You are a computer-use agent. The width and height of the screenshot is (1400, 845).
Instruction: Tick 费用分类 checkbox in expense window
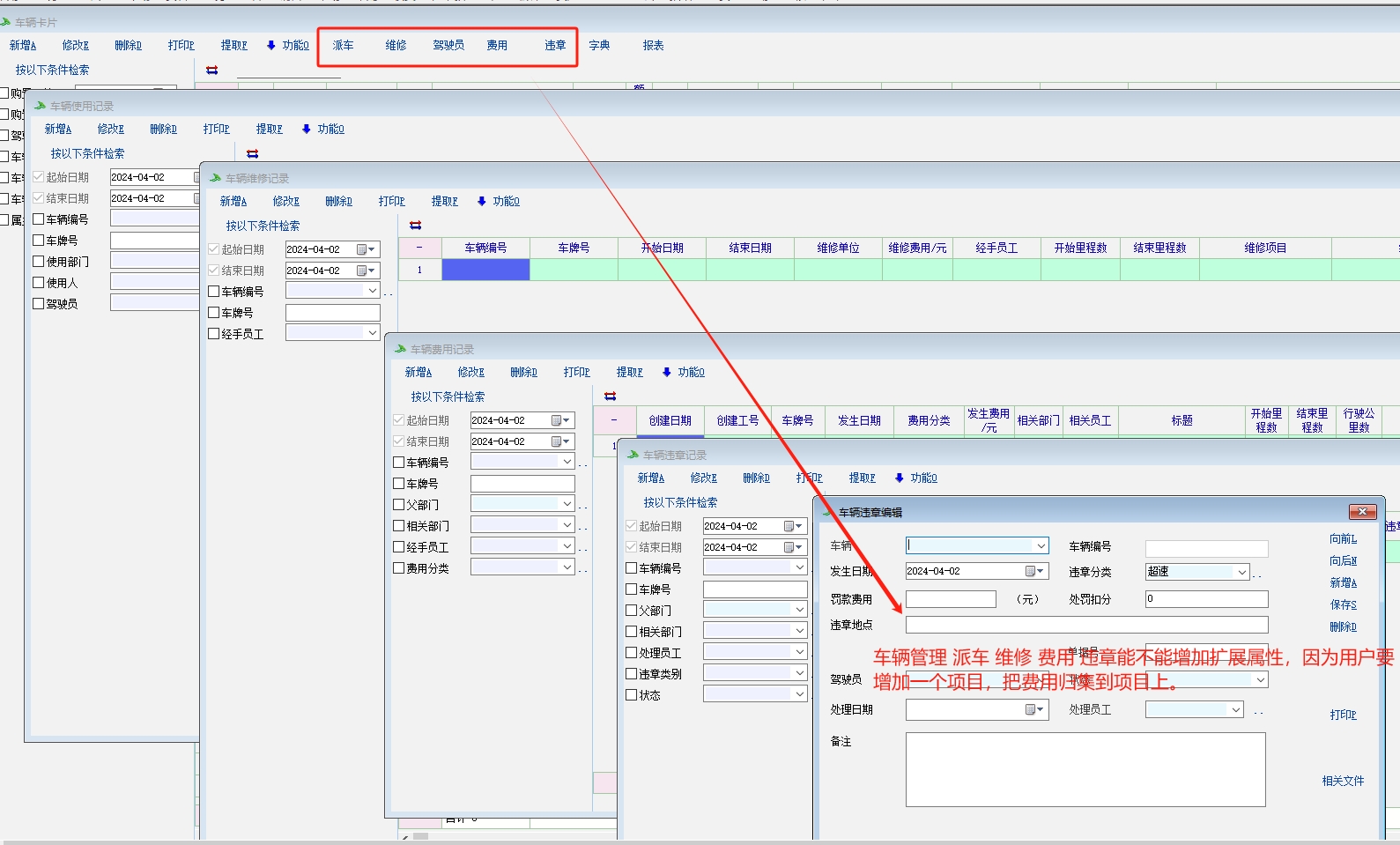[399, 568]
